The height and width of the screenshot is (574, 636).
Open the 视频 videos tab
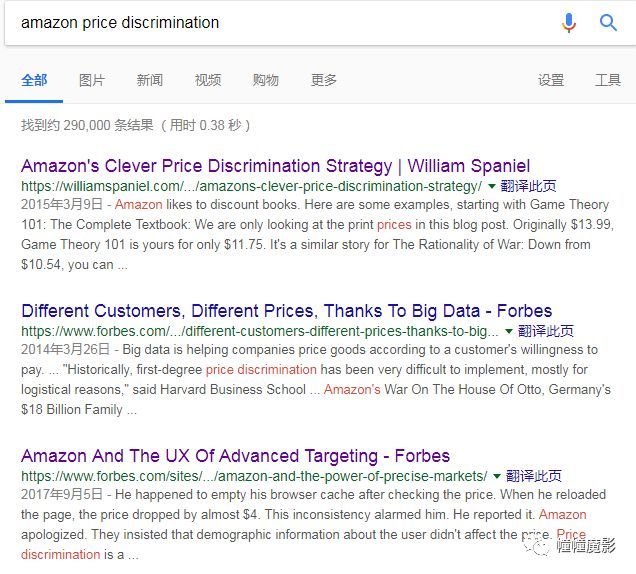[x=208, y=80]
